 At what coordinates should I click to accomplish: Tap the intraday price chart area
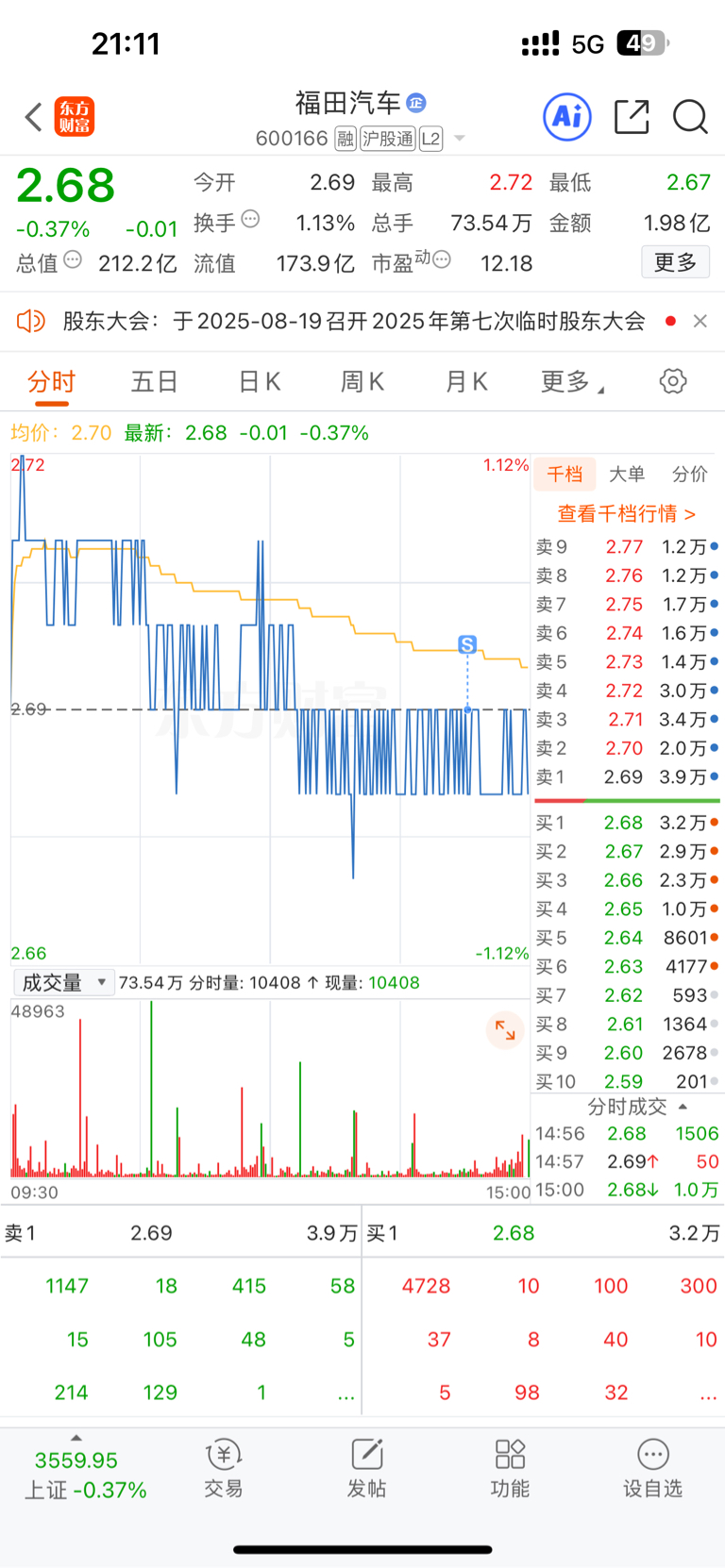270,709
